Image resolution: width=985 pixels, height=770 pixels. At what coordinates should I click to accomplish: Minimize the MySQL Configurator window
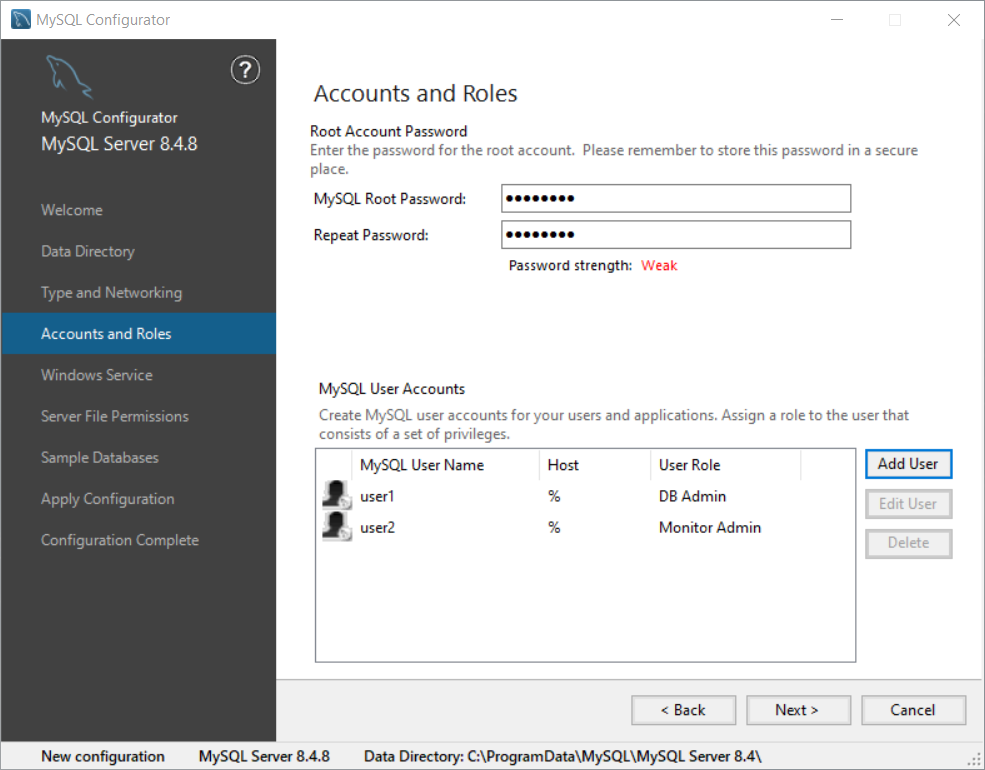click(x=837, y=19)
